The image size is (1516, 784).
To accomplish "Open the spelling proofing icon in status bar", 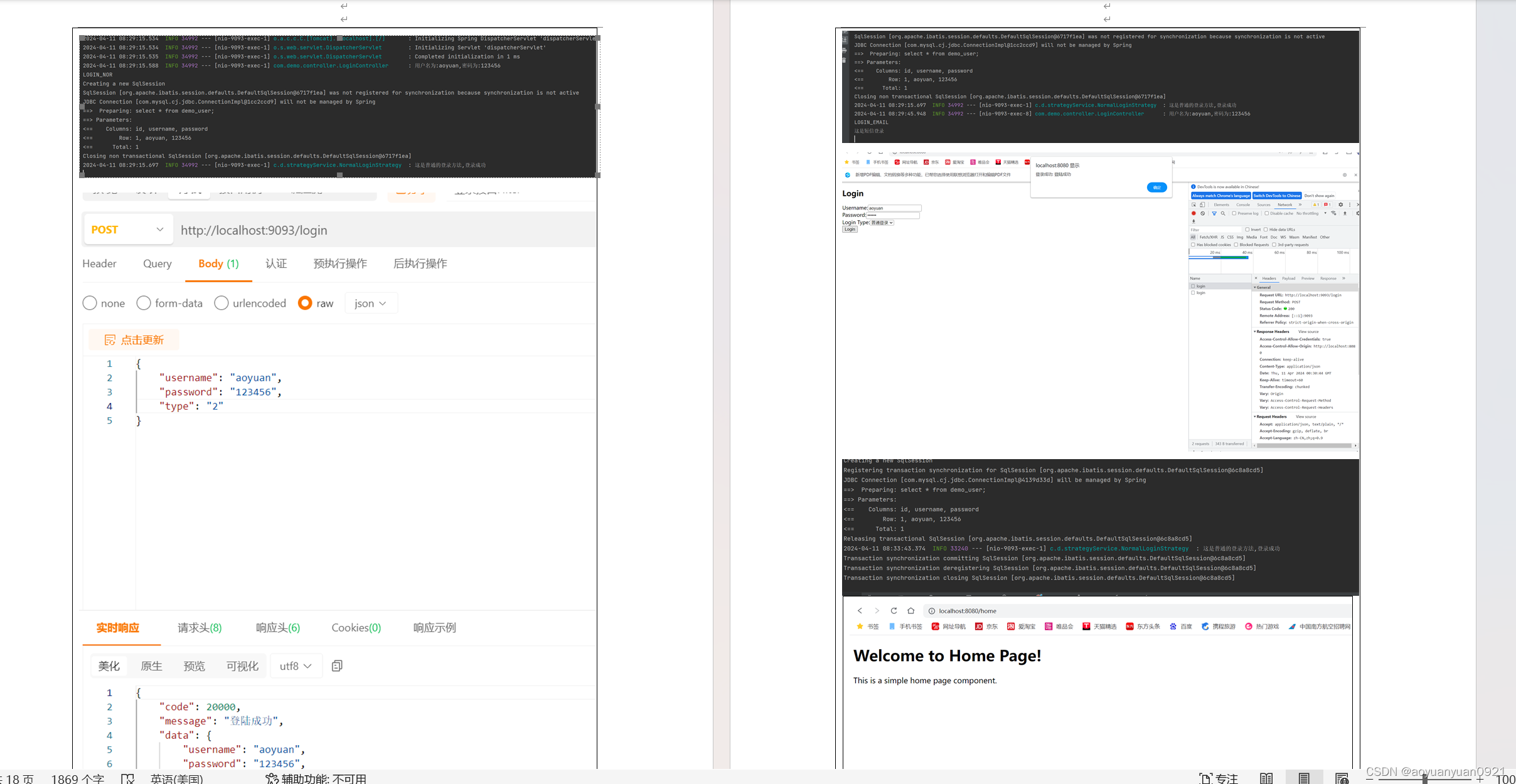I will pos(128,778).
